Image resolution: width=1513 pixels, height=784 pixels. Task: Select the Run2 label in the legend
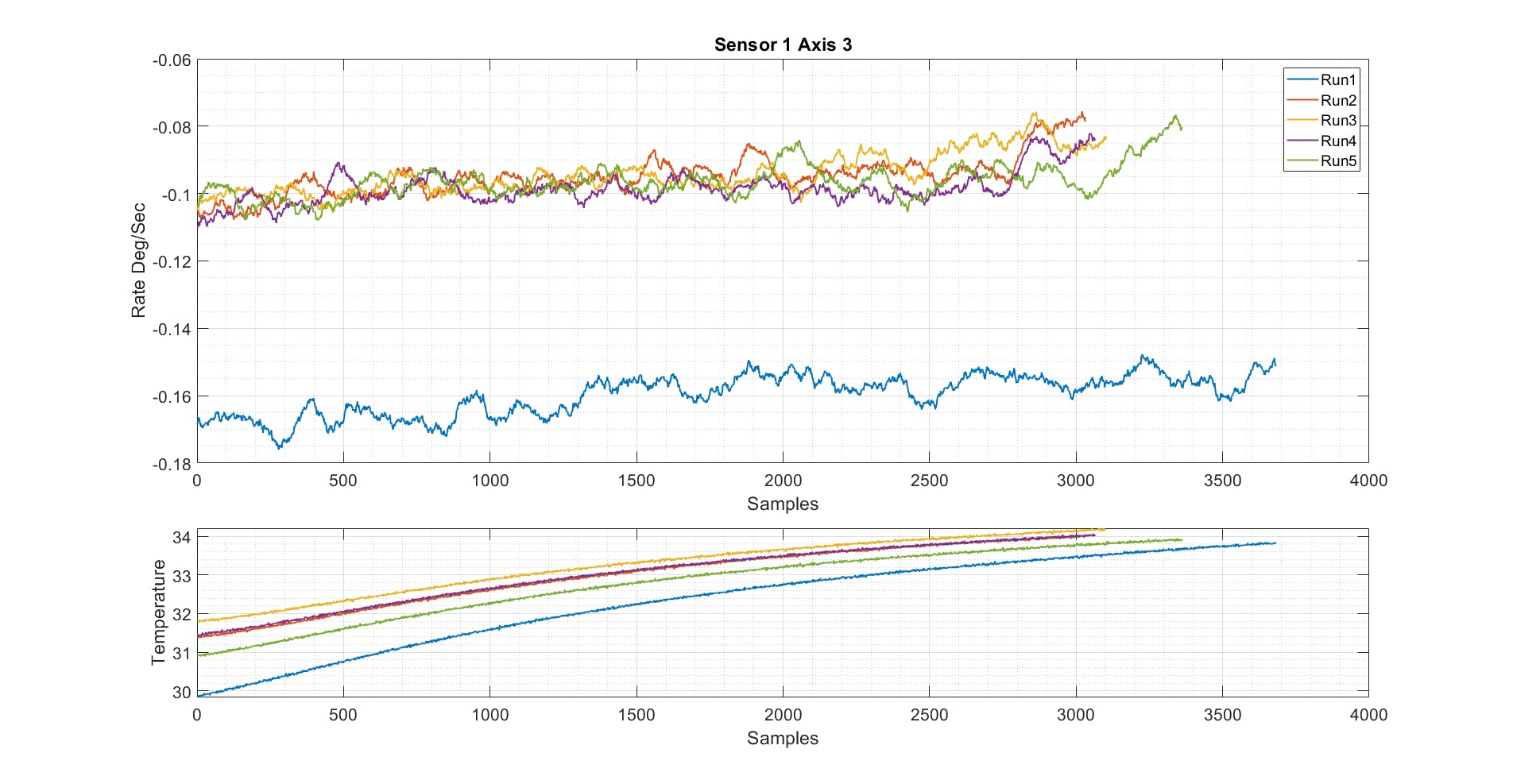pos(1338,100)
